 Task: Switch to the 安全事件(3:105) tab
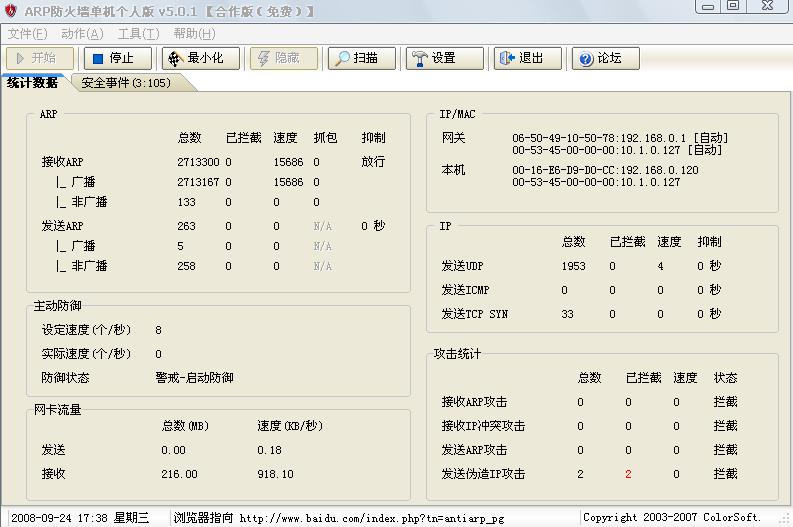(126, 83)
